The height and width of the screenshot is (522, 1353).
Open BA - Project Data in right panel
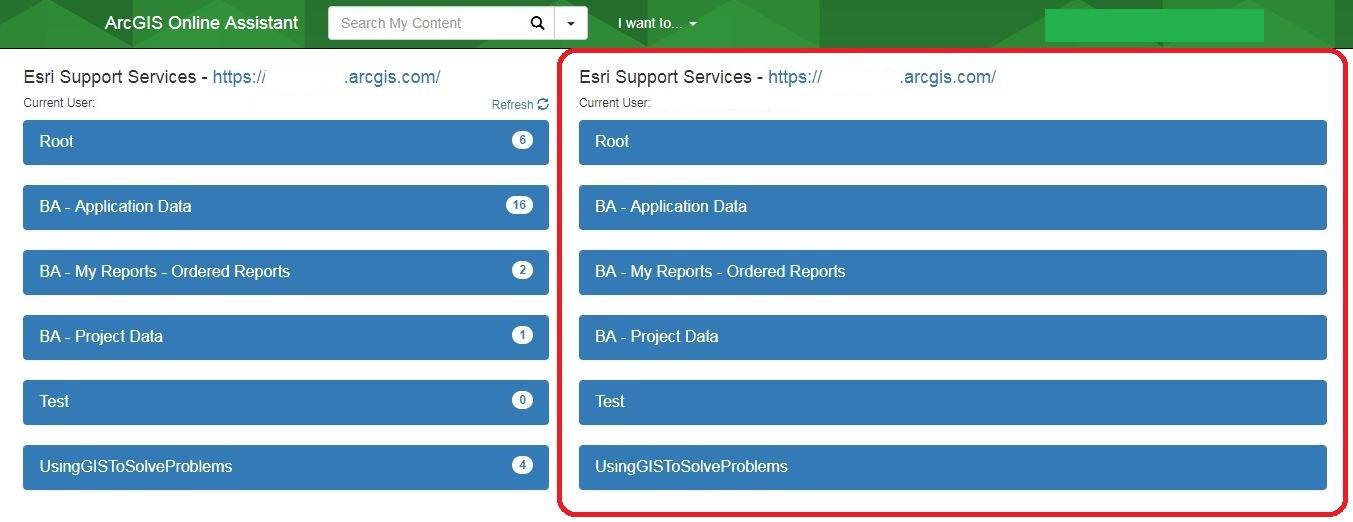(x=953, y=337)
